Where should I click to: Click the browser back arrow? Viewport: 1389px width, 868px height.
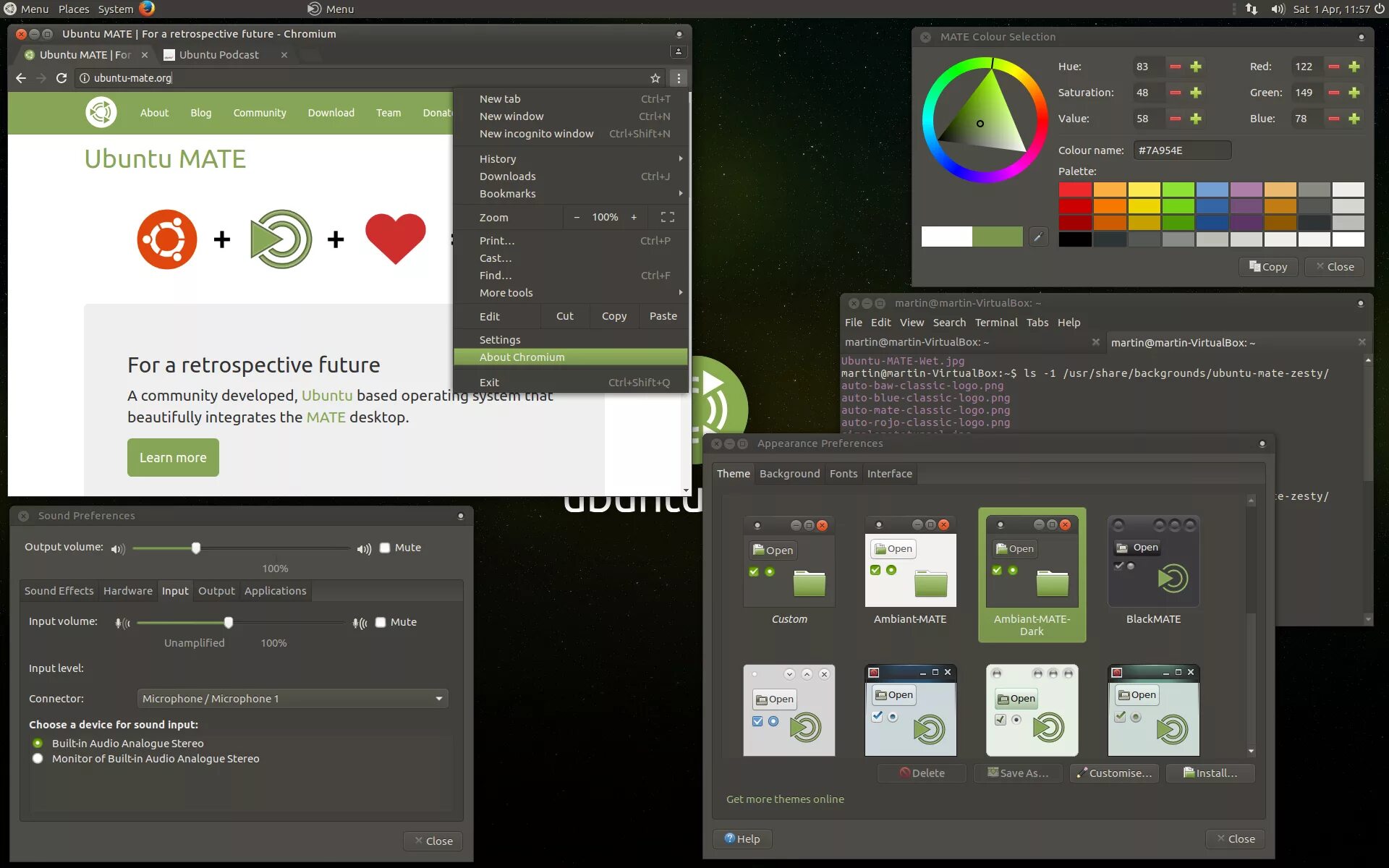tap(21, 78)
